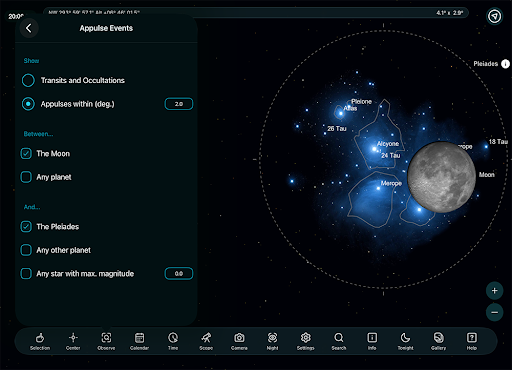The image size is (512, 370).
Task: Edit the max magnitude field 0.0
Action: coord(179,274)
